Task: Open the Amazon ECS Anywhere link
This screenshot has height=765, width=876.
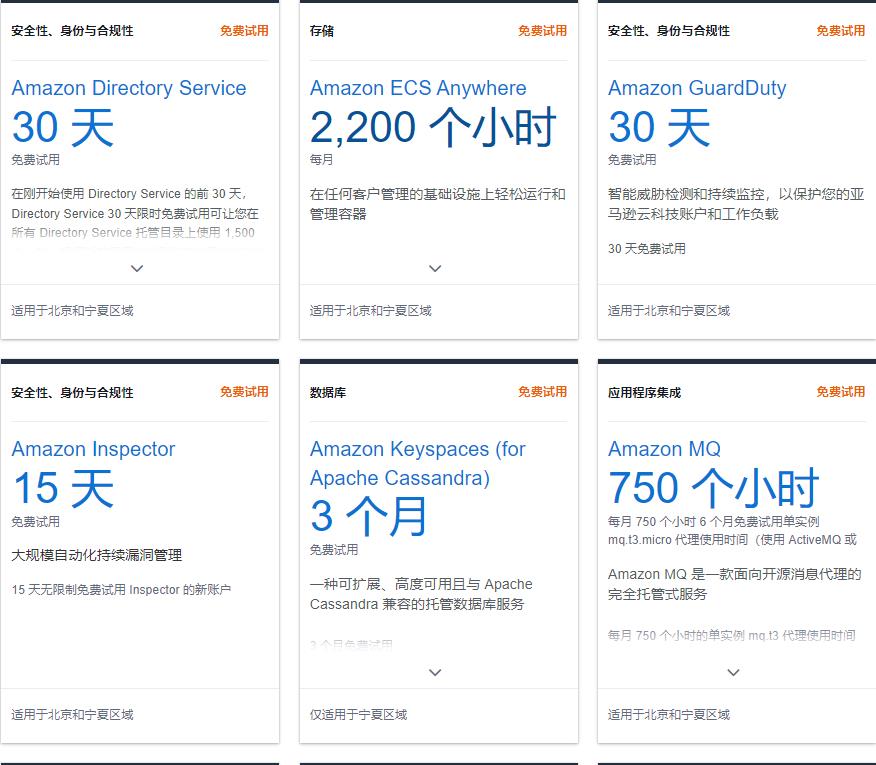Action: [x=418, y=88]
